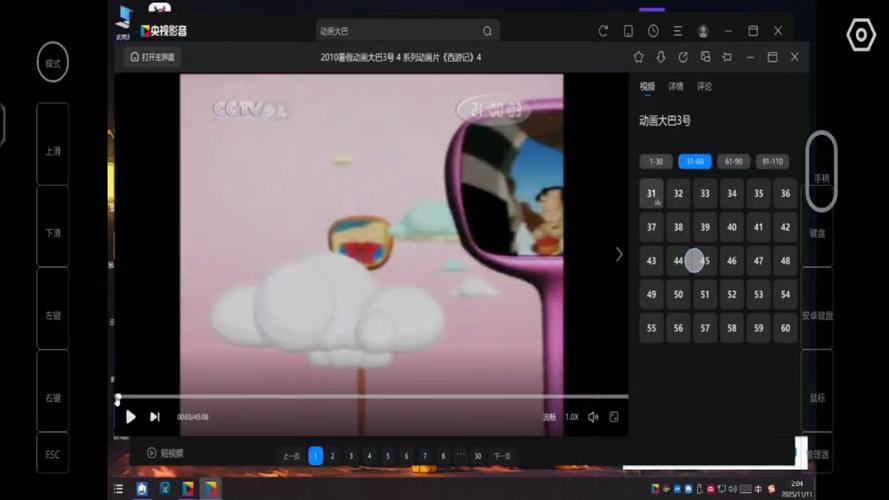The width and height of the screenshot is (889, 500).
Task: Click the 短视频 link below the player
Action: (x=166, y=453)
